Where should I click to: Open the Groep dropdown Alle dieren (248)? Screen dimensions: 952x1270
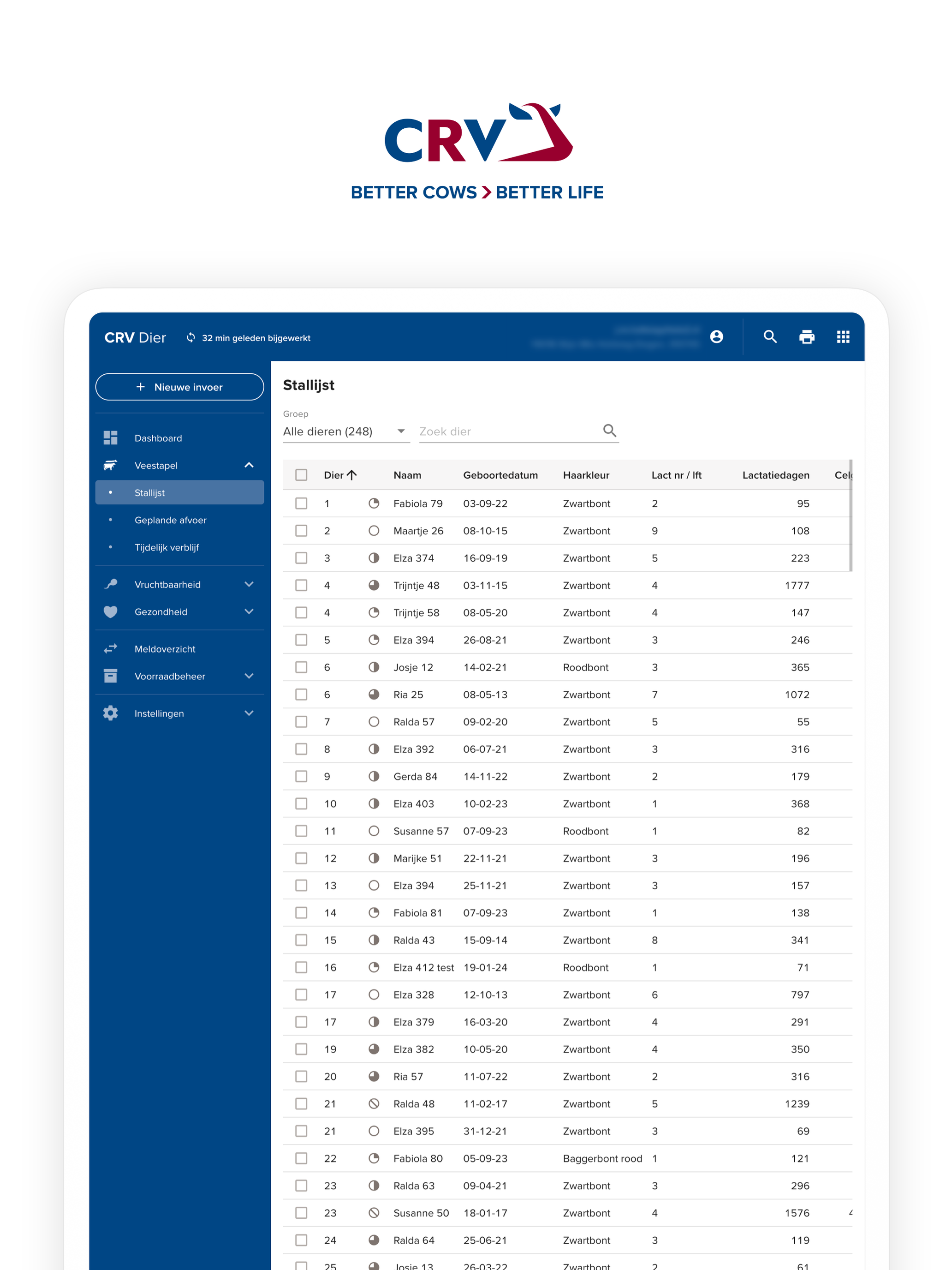click(346, 431)
